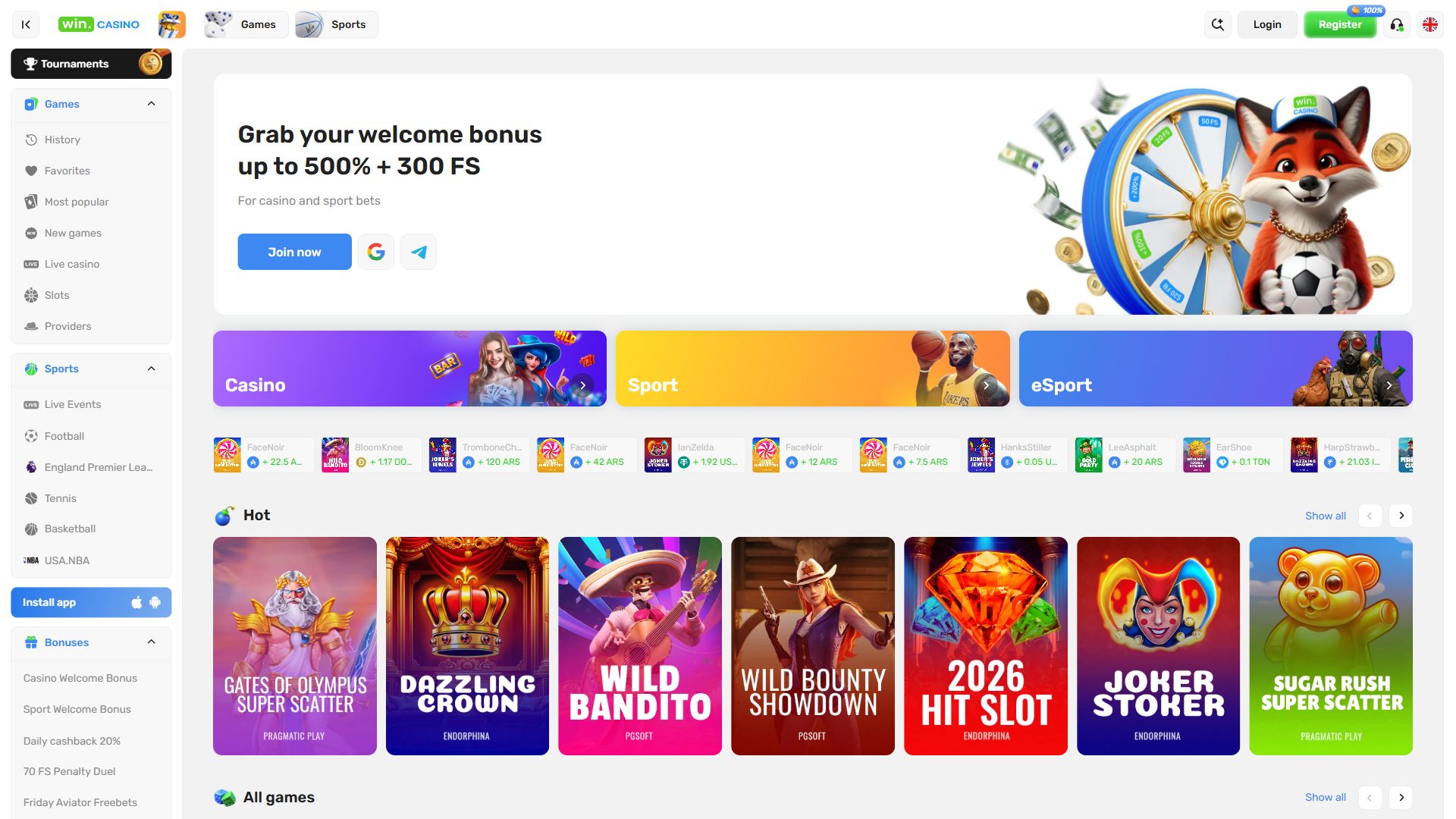This screenshot has width=1456, height=819.
Task: Click the Apple icon on Install app
Action: pyautogui.click(x=136, y=602)
